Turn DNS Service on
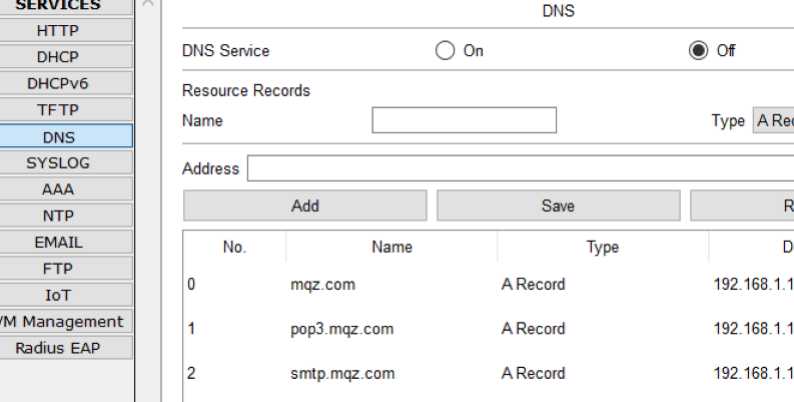This screenshot has height=402, width=794. (444, 51)
